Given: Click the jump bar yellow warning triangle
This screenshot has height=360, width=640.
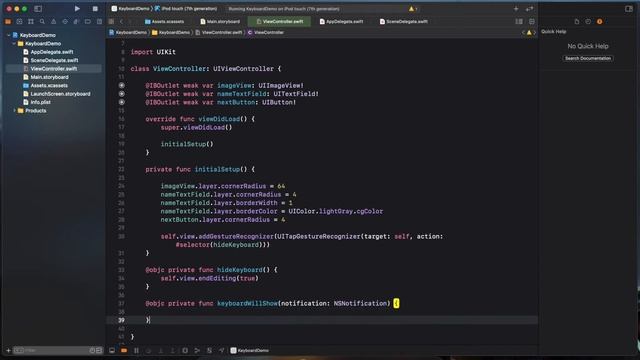Looking at the screenshot, I should (x=529, y=32).
